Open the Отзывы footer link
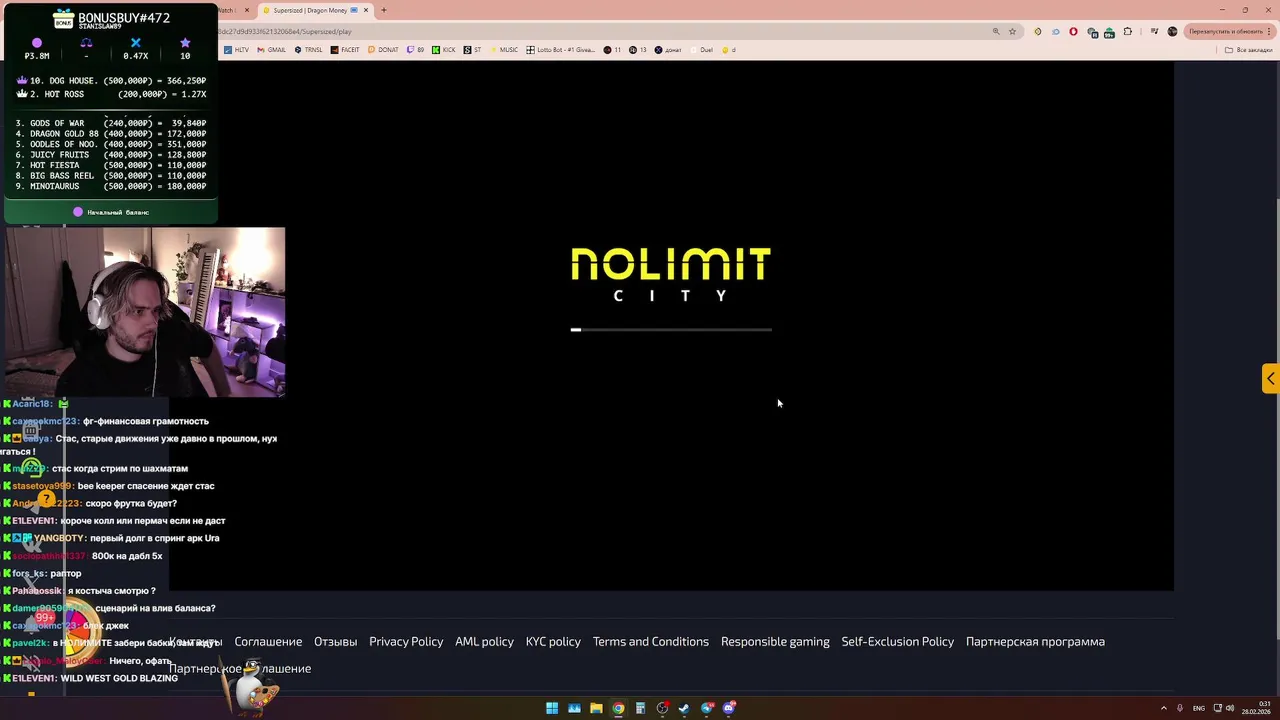Image resolution: width=1280 pixels, height=720 pixels. (x=335, y=641)
